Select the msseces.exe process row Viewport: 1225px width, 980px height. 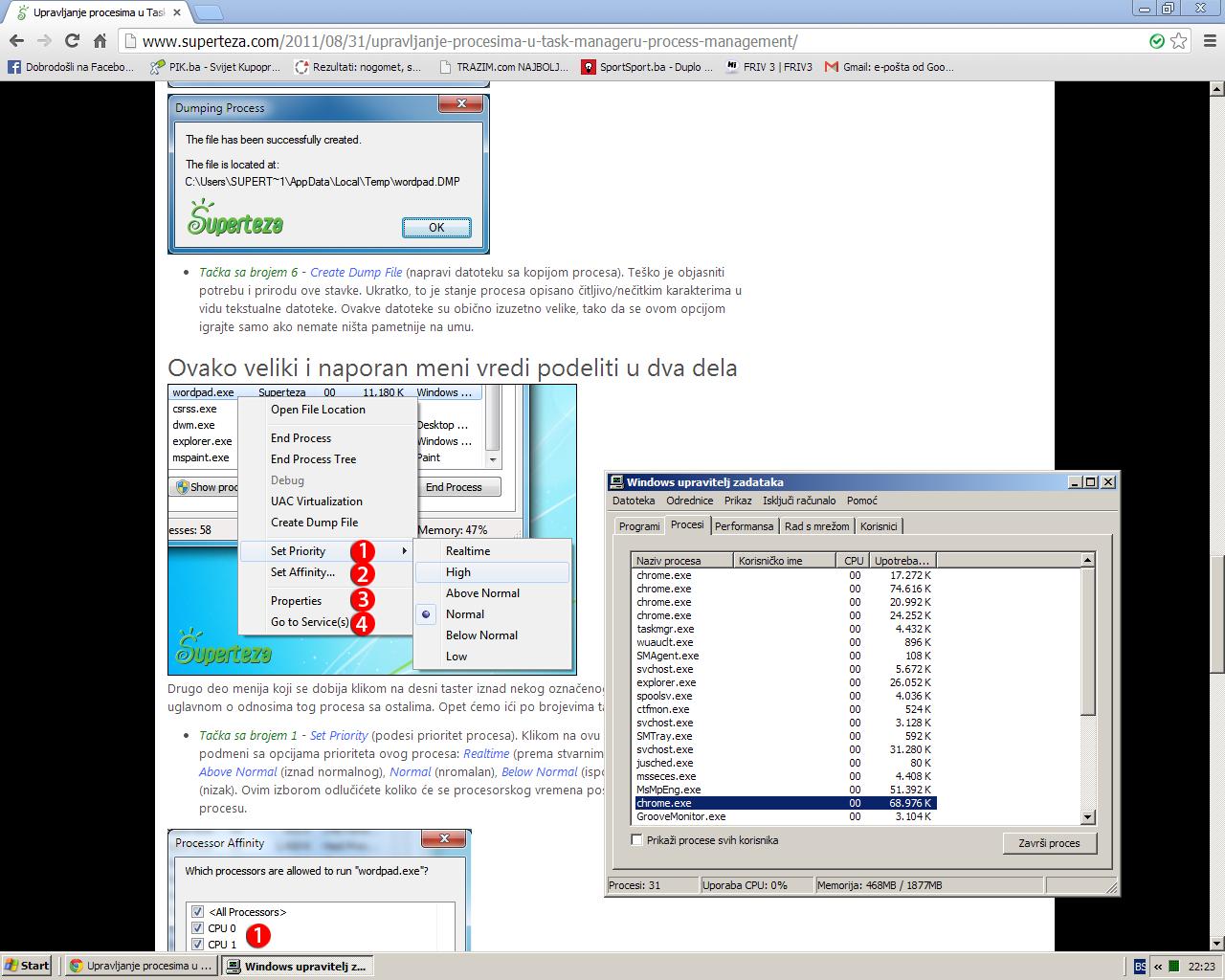point(785,776)
